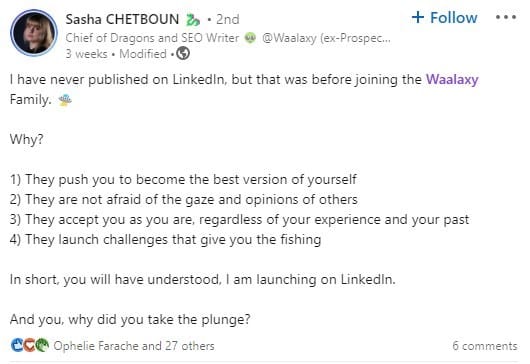The height and width of the screenshot is (364, 530).
Task: Click the Follow button
Action: tap(444, 18)
